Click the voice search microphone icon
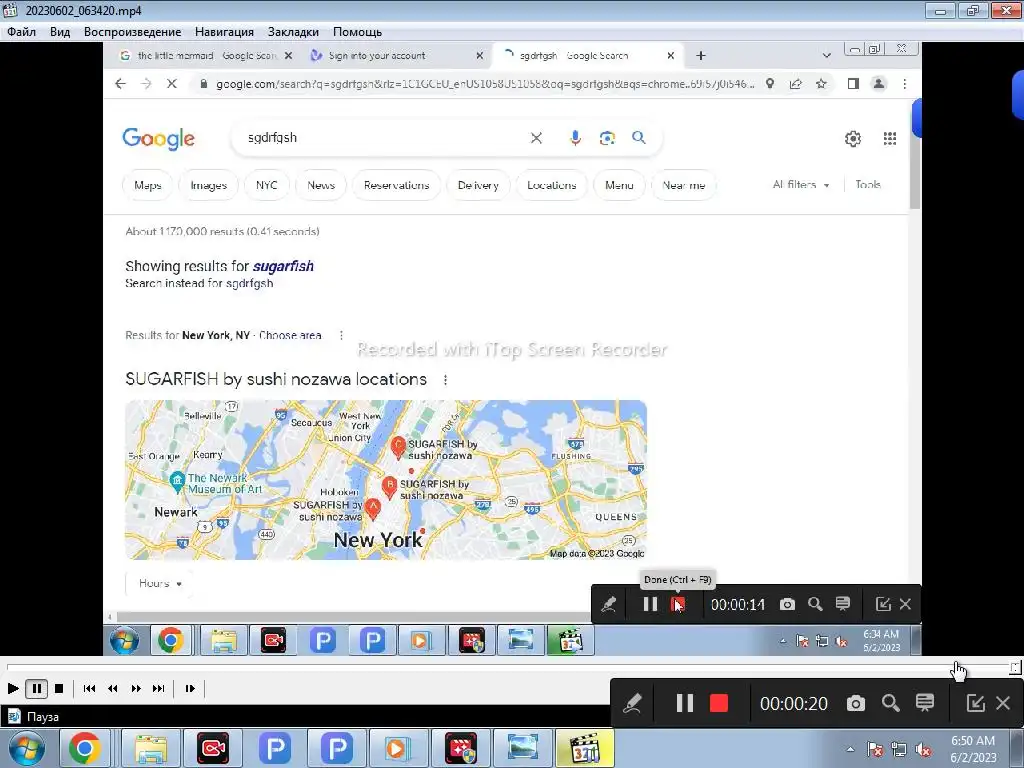1024x768 pixels. [575, 138]
